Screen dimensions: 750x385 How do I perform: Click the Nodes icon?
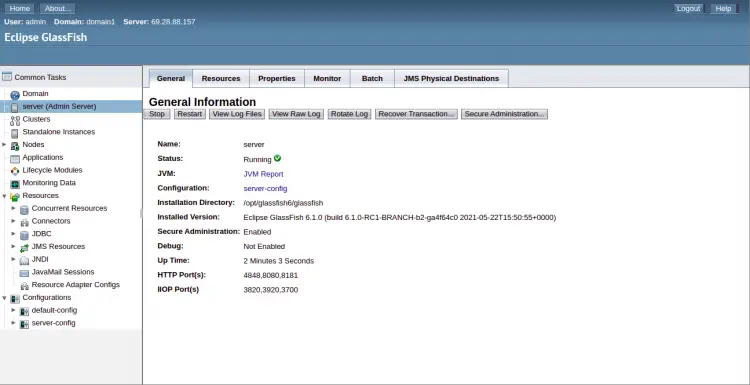(x=15, y=145)
